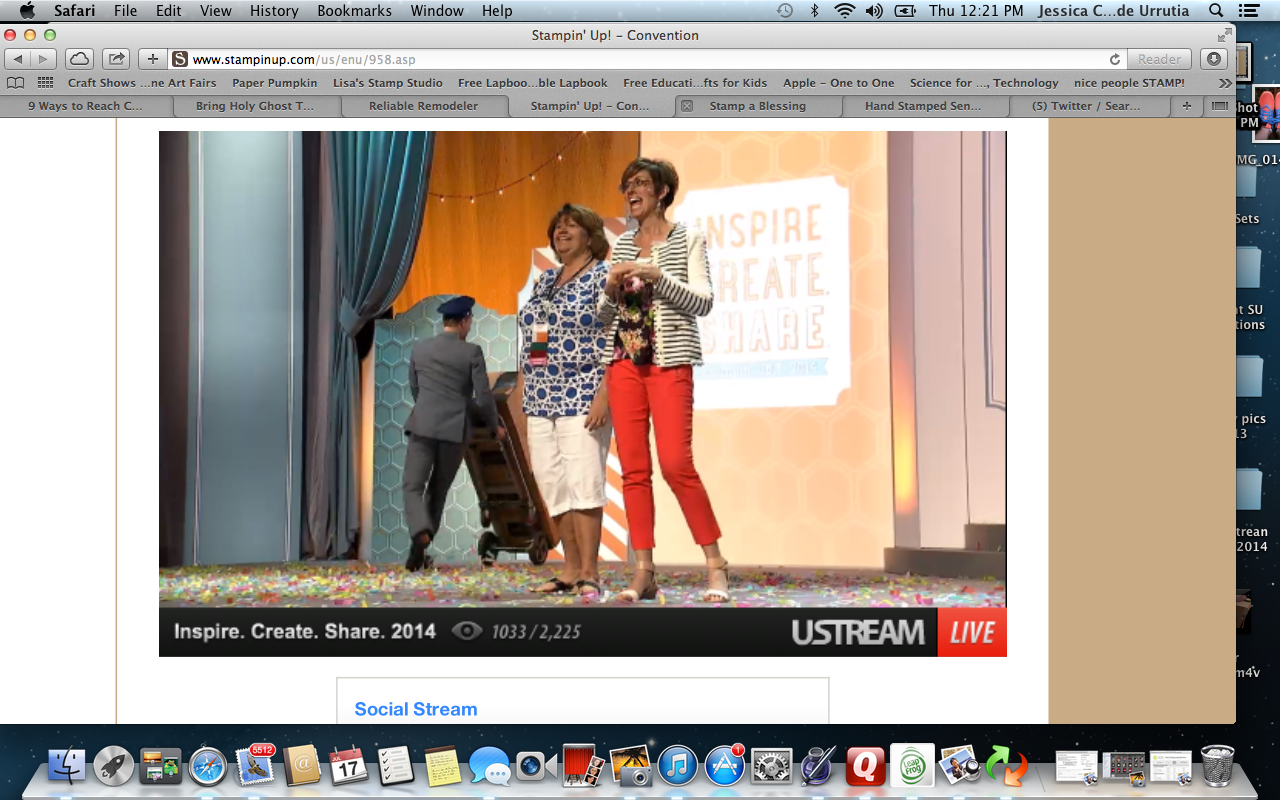The height and width of the screenshot is (800, 1280).
Task: Open the Bookmarks menu
Action: point(355,11)
